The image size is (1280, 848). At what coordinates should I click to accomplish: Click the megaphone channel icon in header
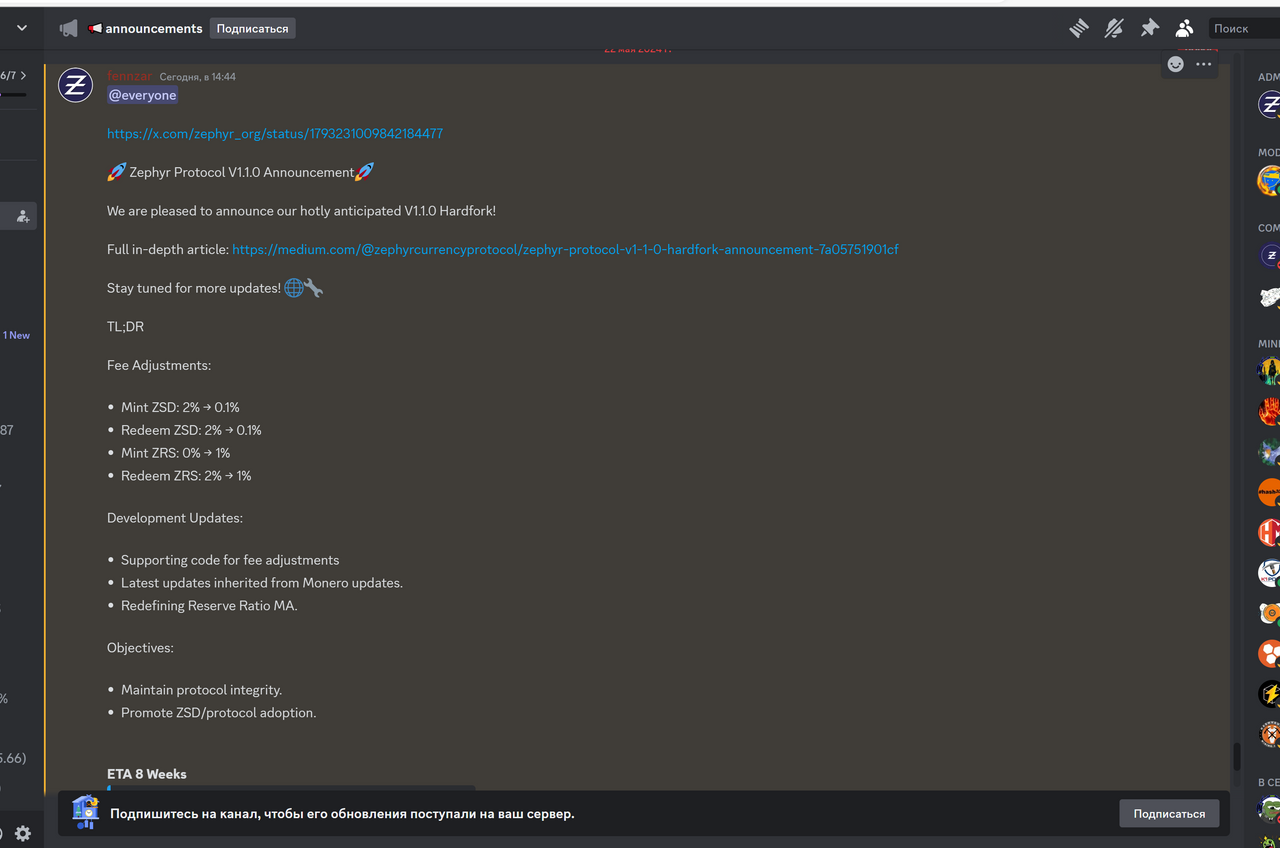(69, 29)
